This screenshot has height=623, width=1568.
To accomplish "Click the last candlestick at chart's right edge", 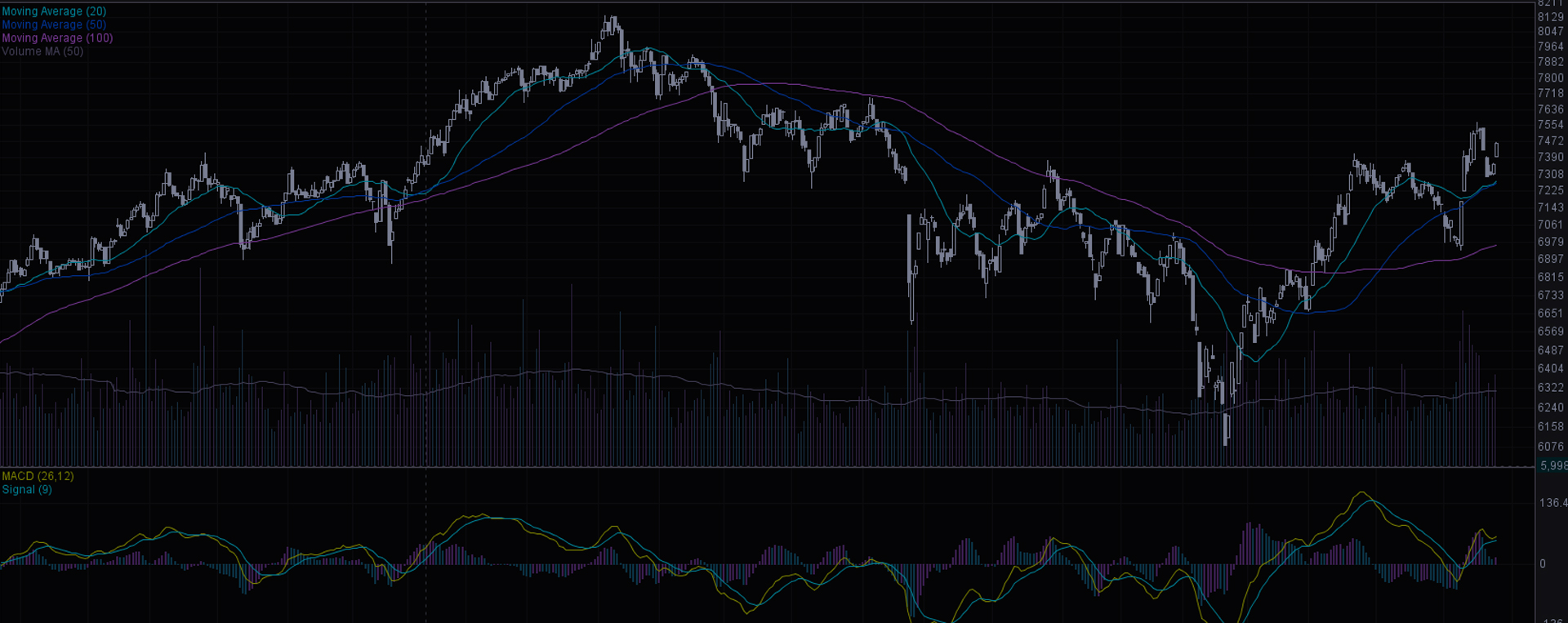I will [1496, 149].
